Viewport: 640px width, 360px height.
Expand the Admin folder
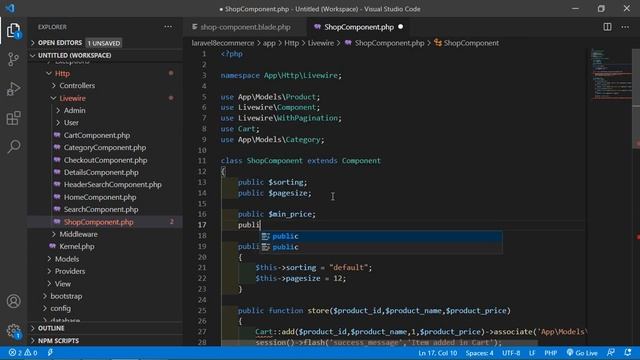pyautogui.click(x=74, y=111)
